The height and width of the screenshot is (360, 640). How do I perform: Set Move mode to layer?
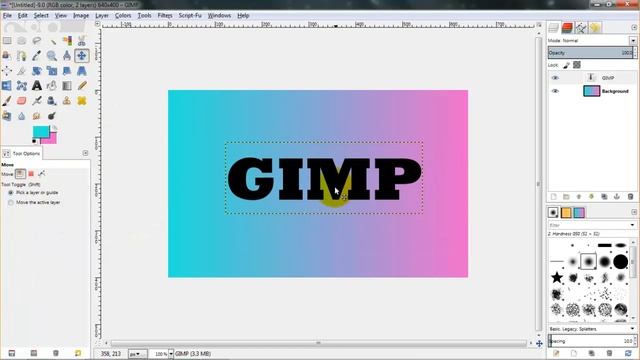click(20, 174)
